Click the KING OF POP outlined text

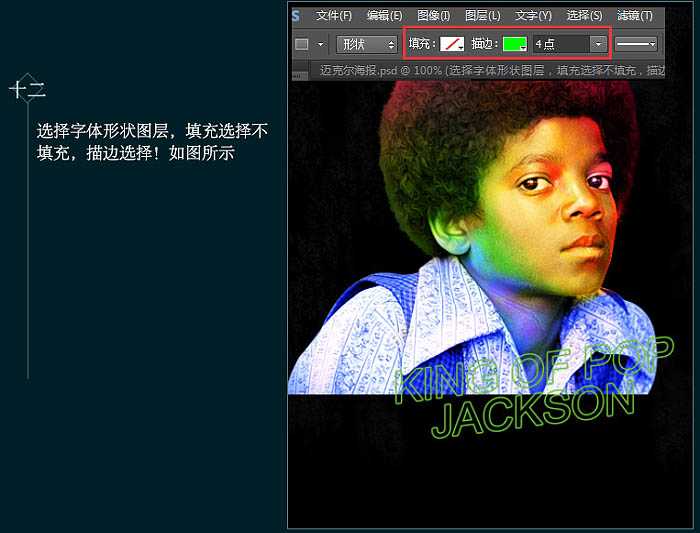pos(534,370)
